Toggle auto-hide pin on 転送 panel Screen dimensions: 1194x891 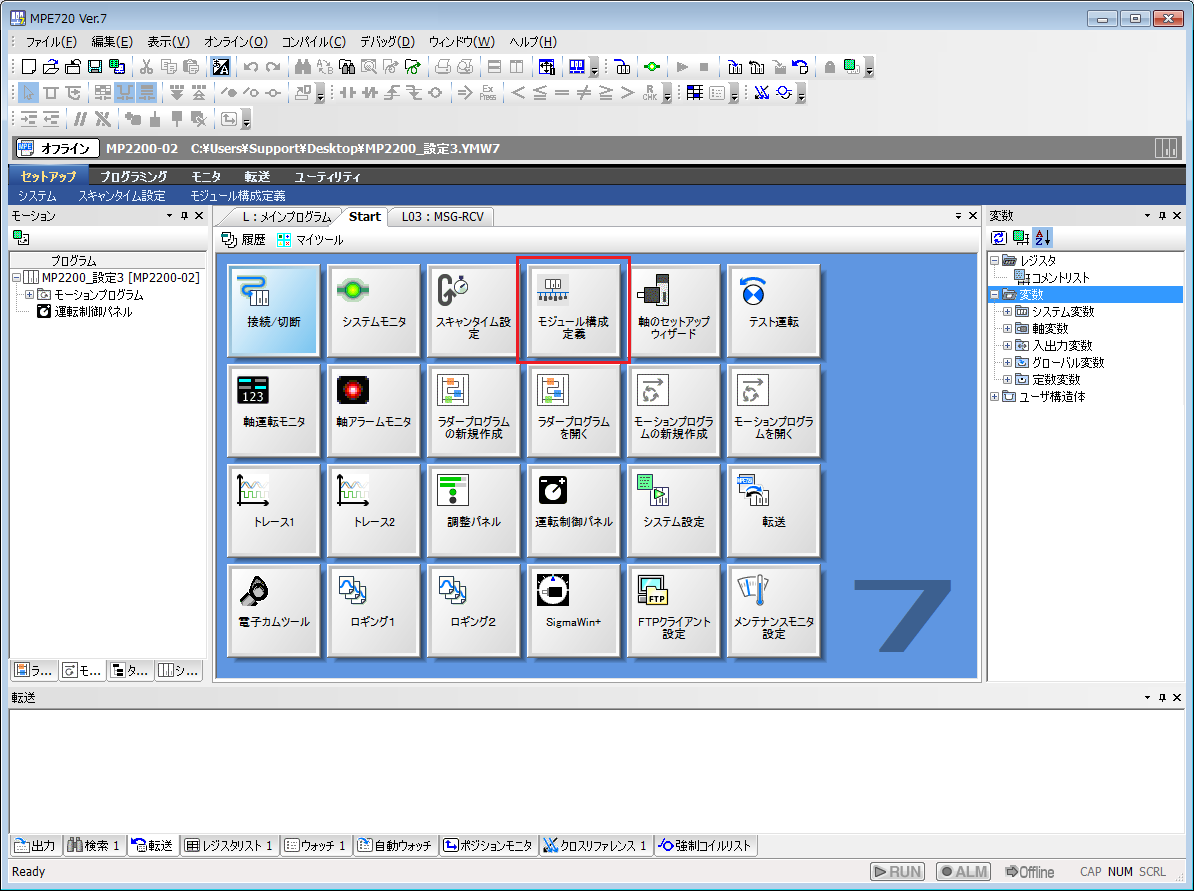tap(1161, 697)
